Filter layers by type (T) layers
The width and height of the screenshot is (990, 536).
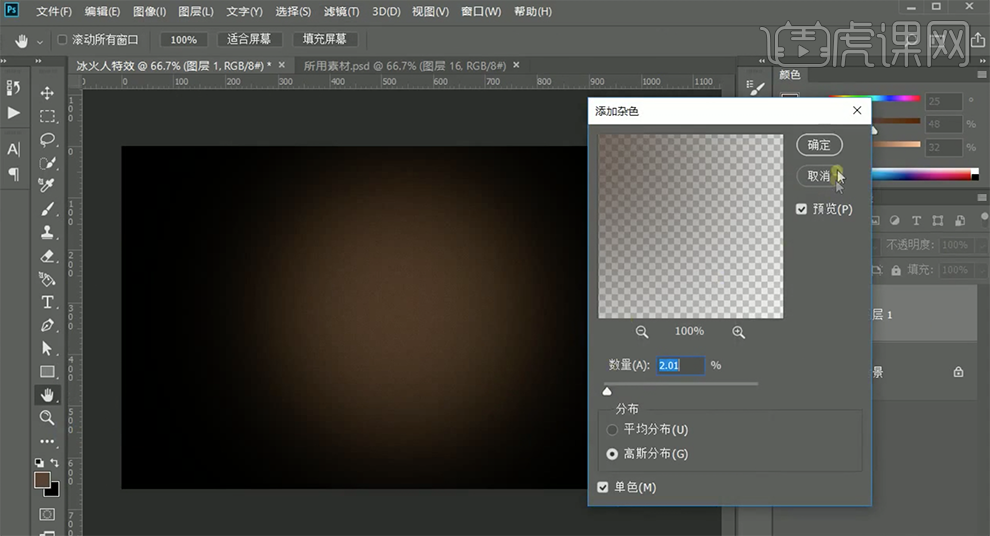916,220
